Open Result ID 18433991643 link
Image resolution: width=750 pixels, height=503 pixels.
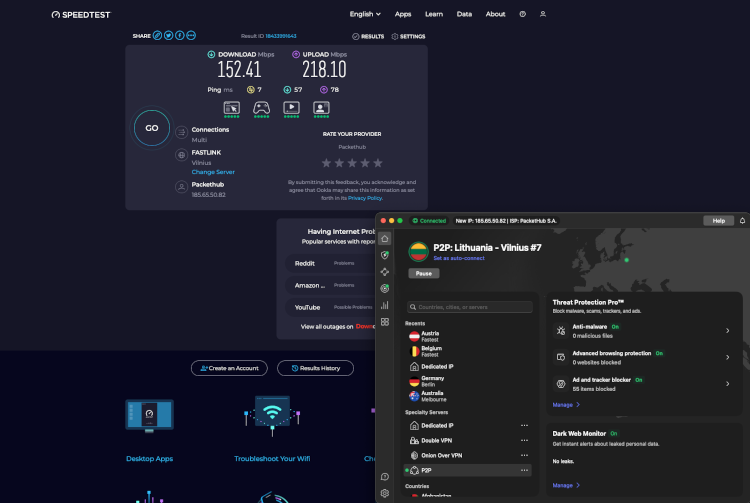281,36
